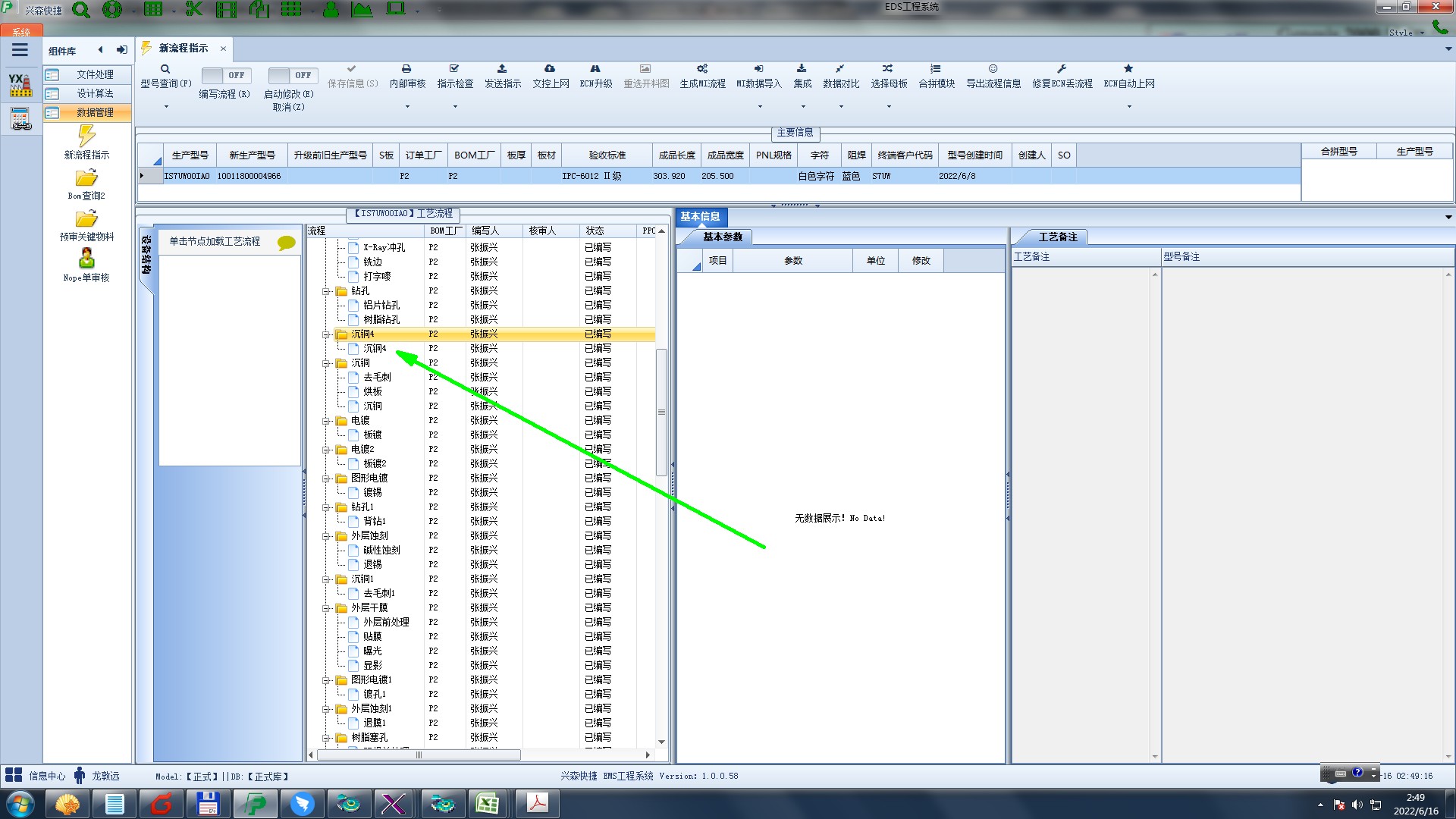
Task: Click the YX factory icon in the left sidebar
Action: pos(20,85)
